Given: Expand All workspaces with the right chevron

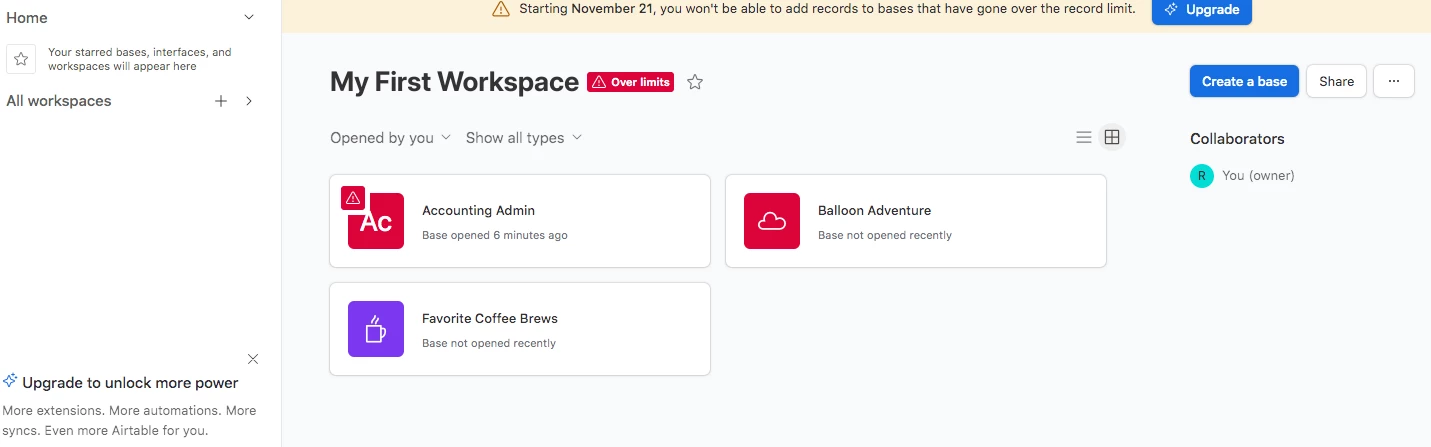Looking at the screenshot, I should (249, 101).
